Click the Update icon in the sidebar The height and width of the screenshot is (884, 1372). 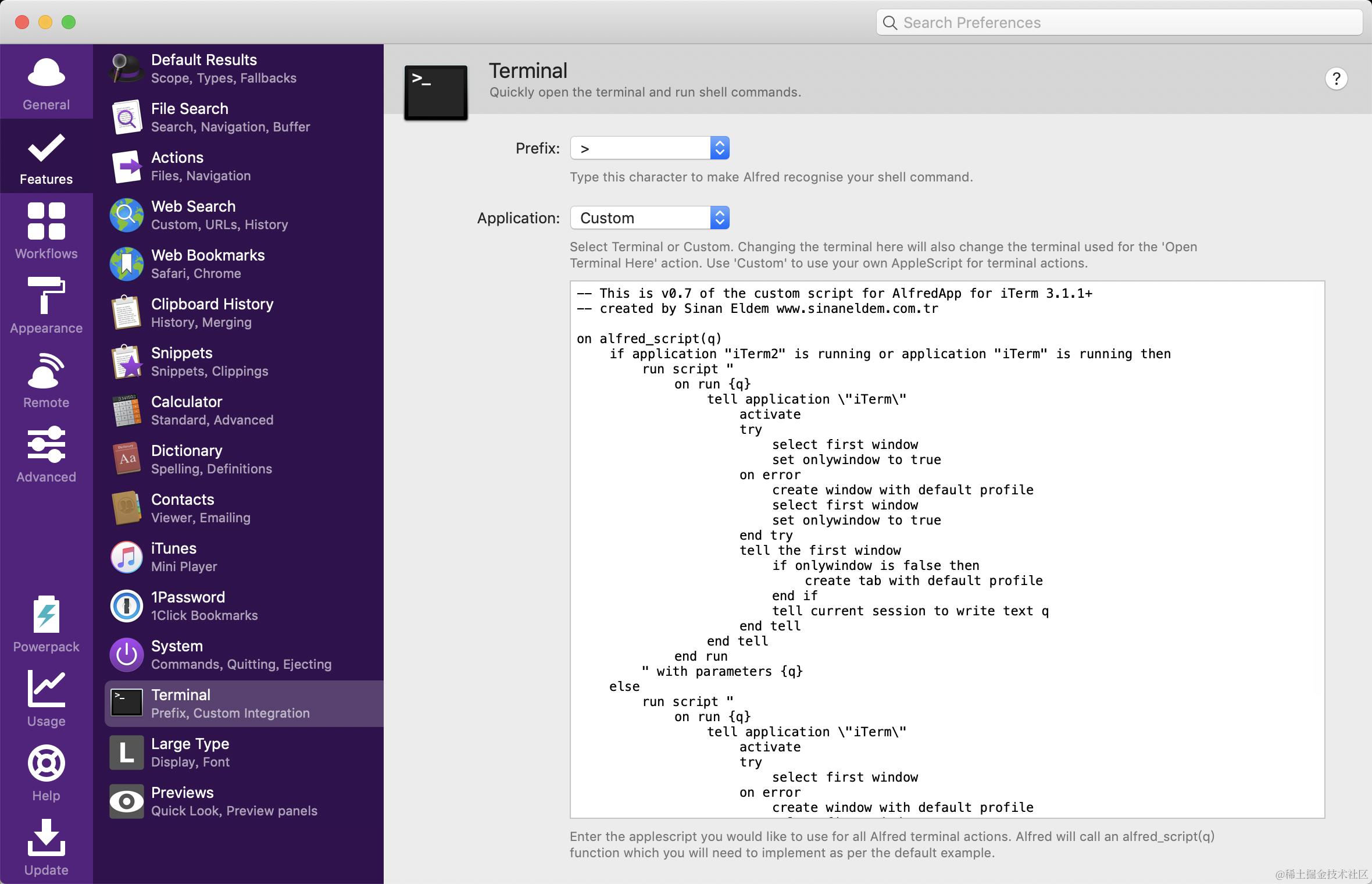coord(46,847)
